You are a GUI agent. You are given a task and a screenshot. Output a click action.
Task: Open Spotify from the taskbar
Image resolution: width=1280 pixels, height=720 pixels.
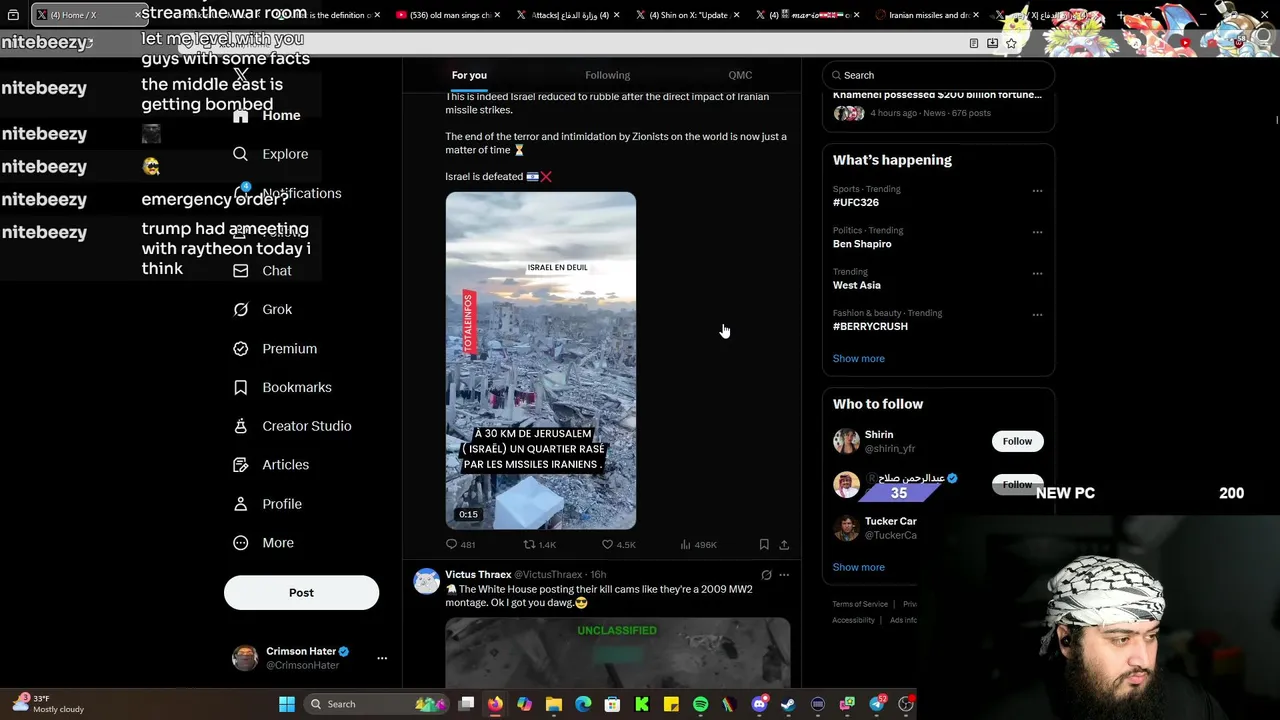tap(700, 704)
